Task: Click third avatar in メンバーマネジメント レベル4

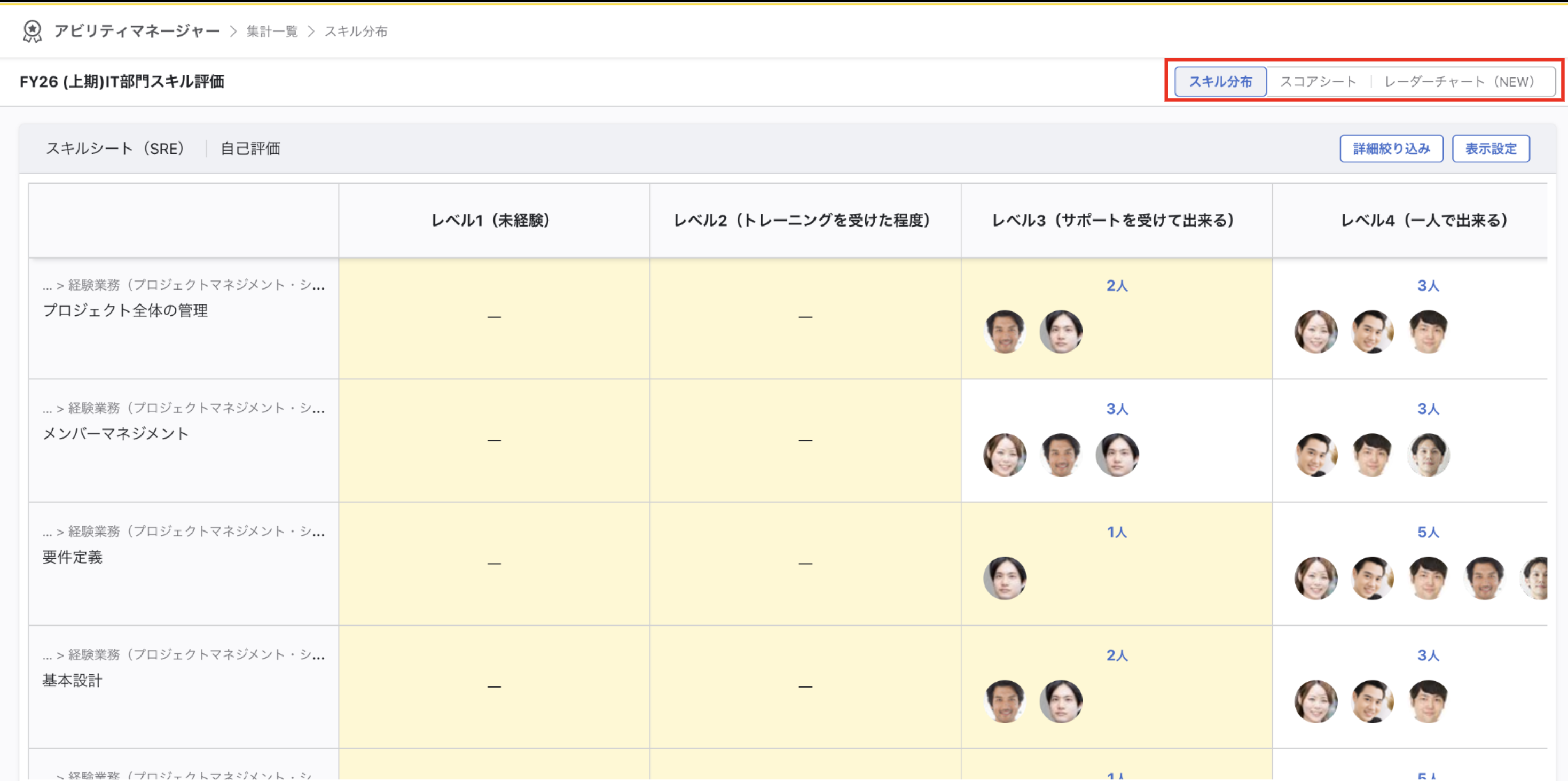Action: (x=1429, y=455)
